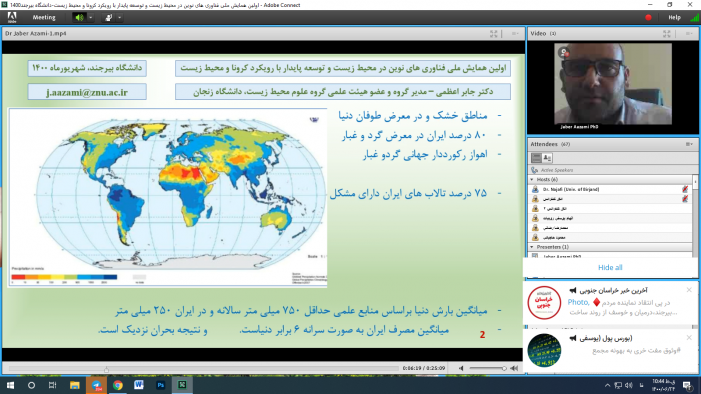
Task: Open Google Chrome from the taskbar
Action: [118, 385]
